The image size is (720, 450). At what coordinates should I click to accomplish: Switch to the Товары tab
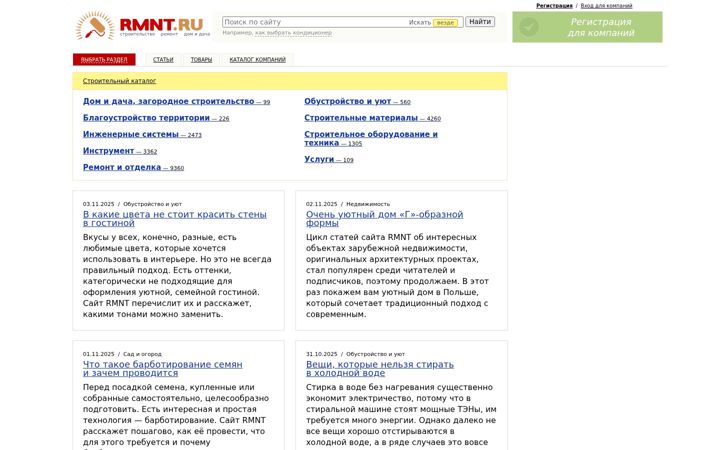[201, 60]
